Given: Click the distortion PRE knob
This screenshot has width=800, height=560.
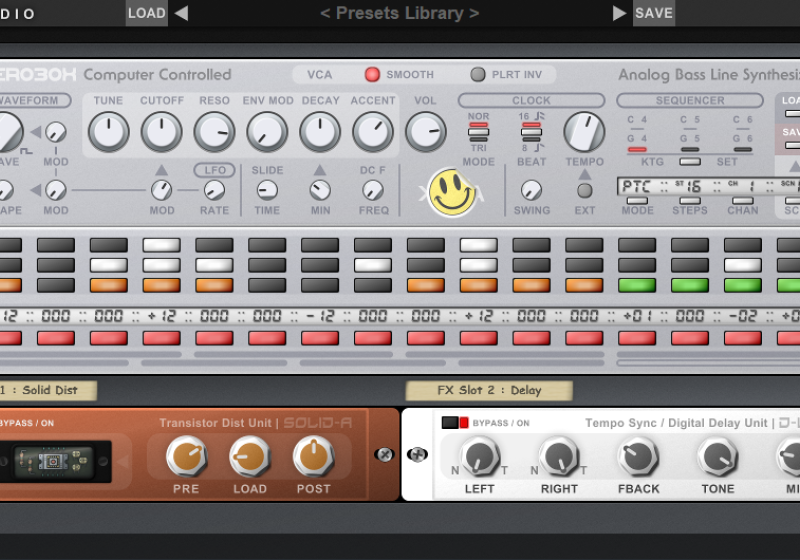Looking at the screenshot, I should coord(186,456).
